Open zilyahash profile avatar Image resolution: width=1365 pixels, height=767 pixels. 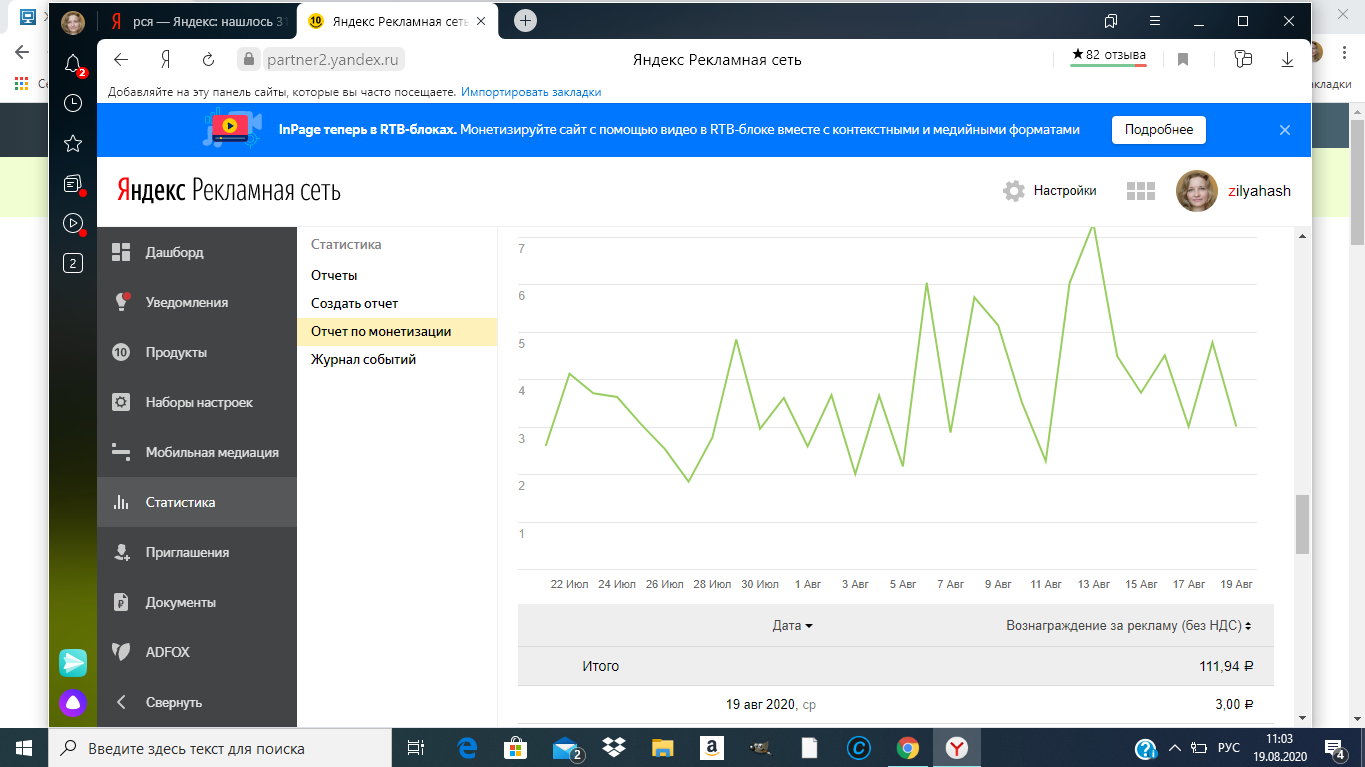point(1196,191)
